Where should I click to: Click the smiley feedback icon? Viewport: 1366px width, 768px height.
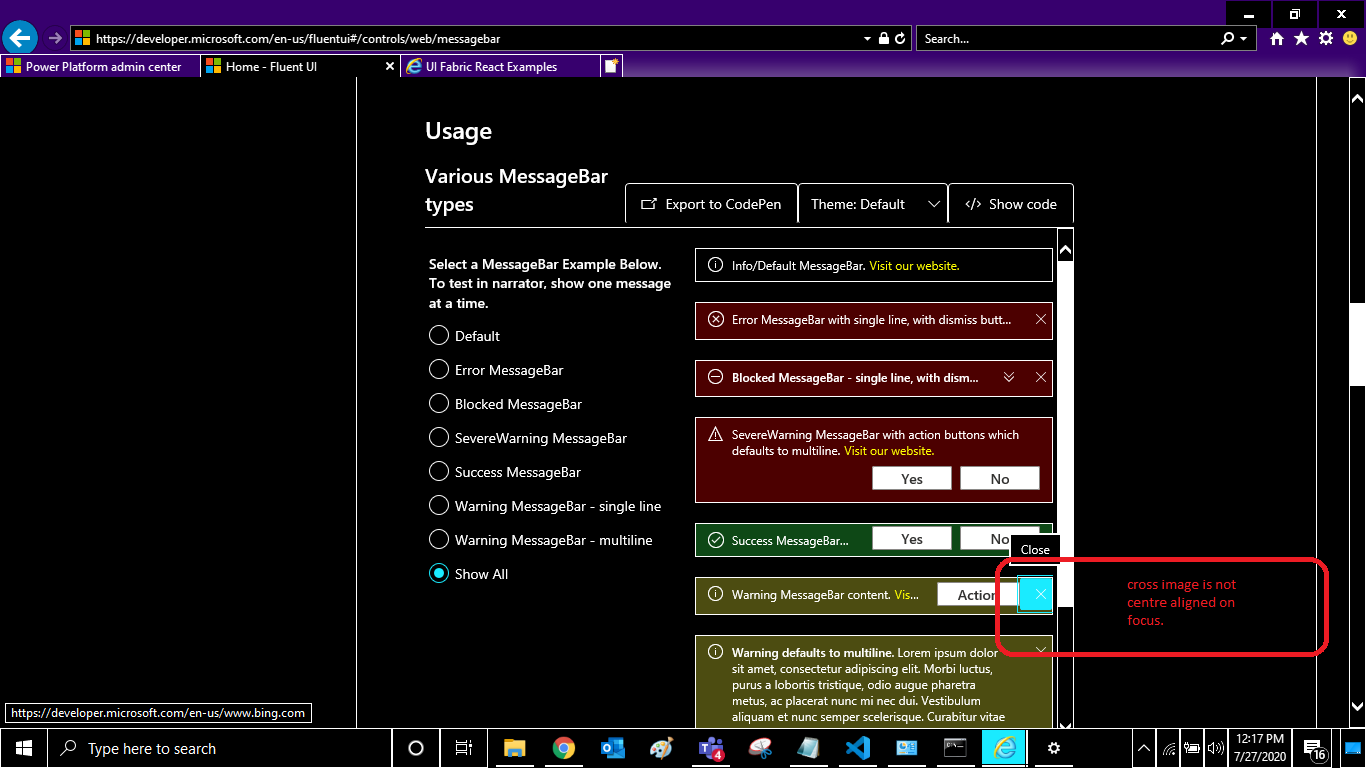point(1350,38)
